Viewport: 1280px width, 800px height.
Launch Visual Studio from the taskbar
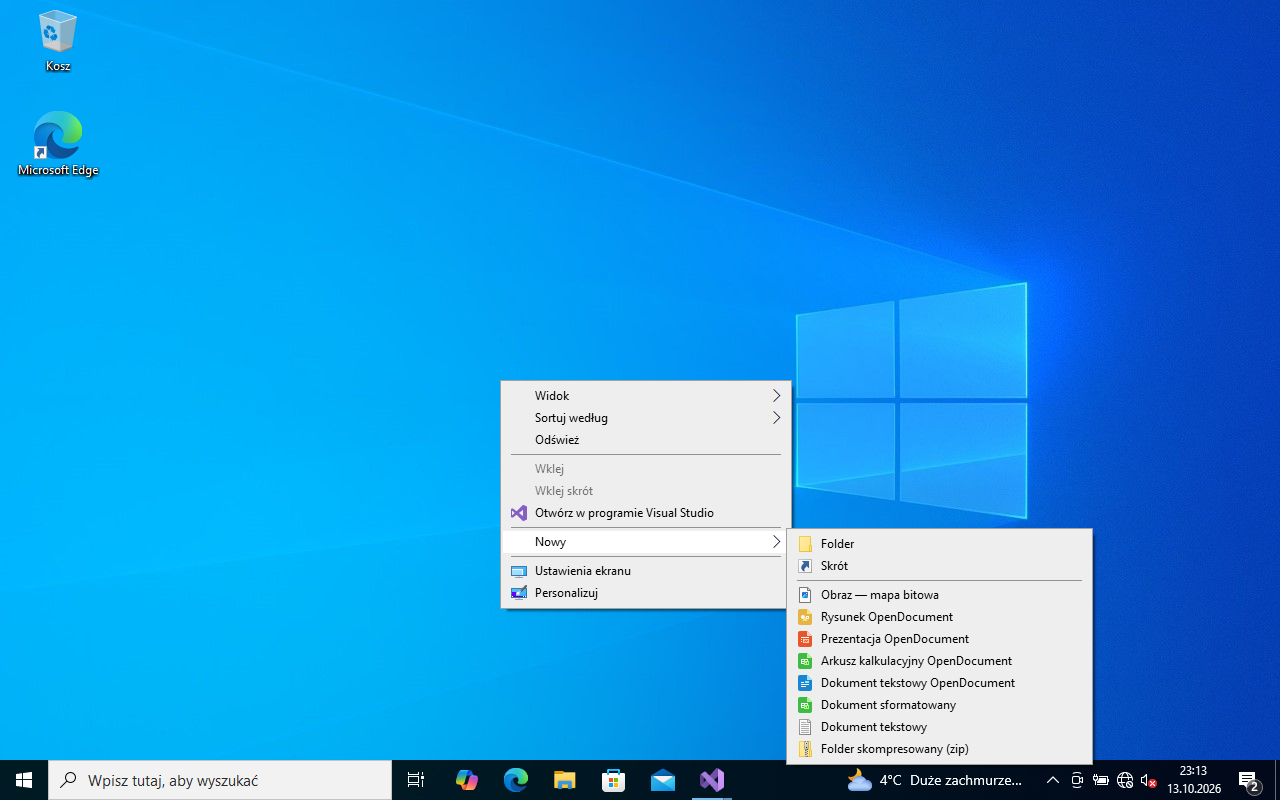coord(712,780)
